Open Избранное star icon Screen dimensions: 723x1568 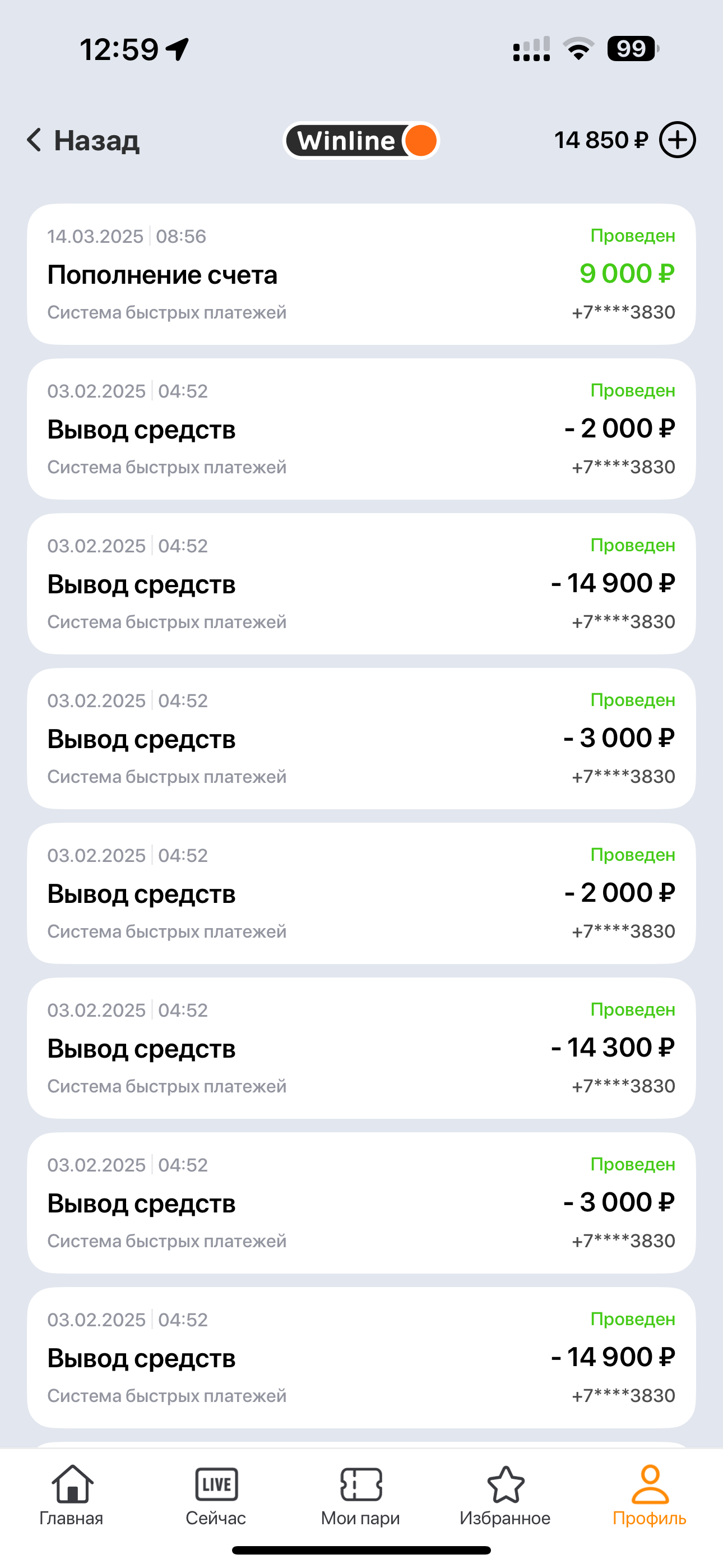(505, 1484)
